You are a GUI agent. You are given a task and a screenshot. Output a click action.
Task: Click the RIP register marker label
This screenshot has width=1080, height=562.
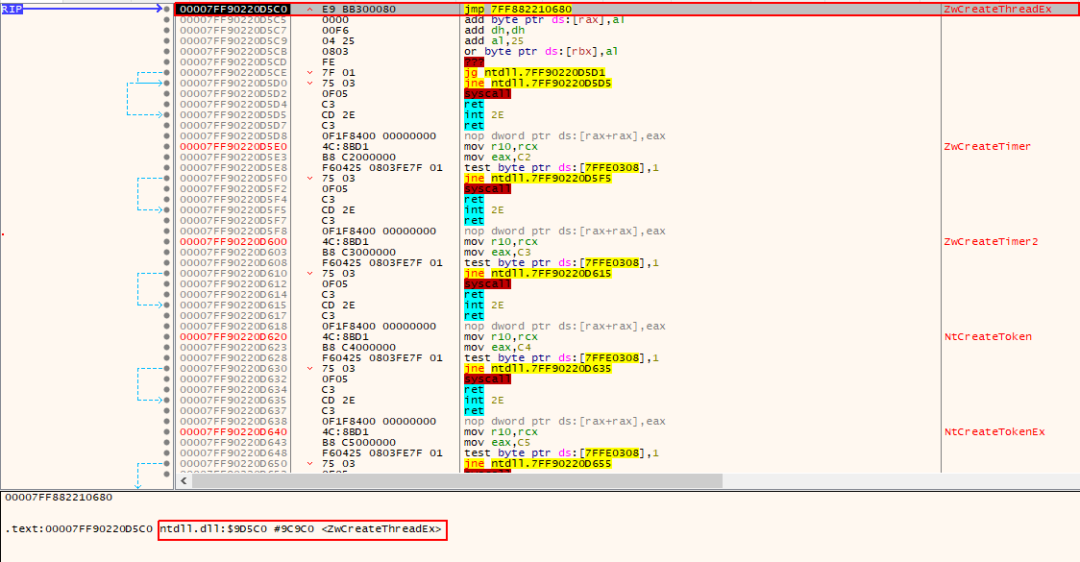[12, 9]
